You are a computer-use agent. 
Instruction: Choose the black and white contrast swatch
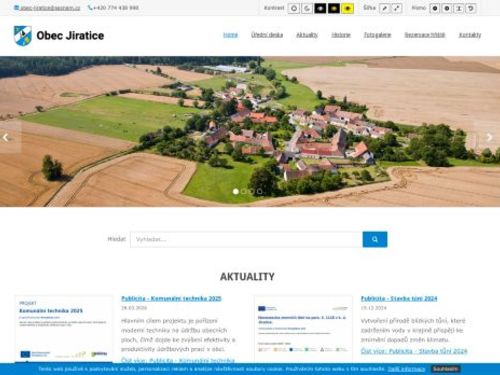click(321, 8)
